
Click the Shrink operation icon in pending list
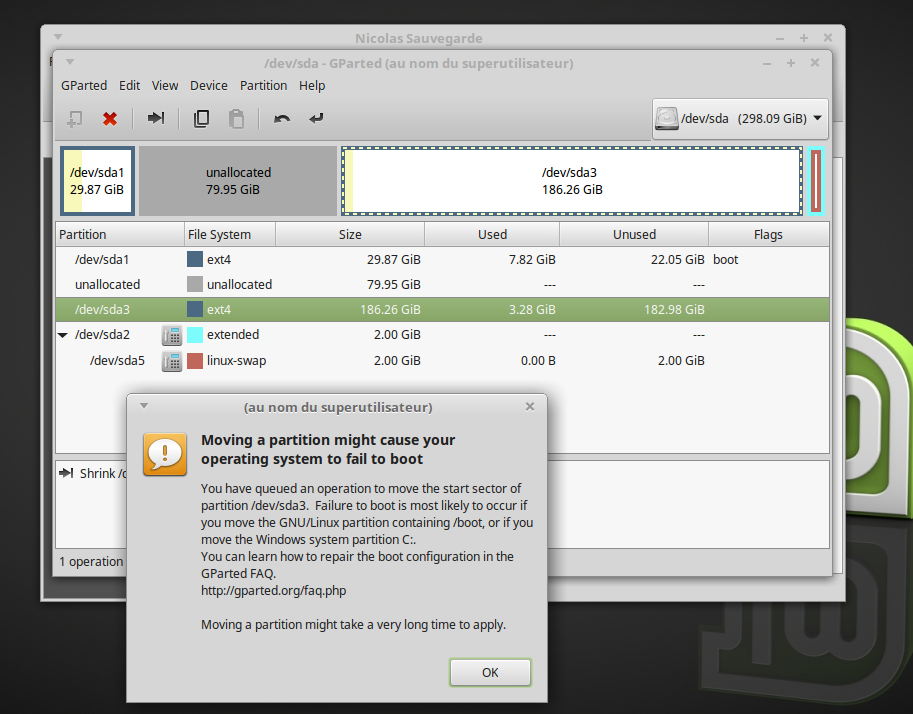[66, 473]
